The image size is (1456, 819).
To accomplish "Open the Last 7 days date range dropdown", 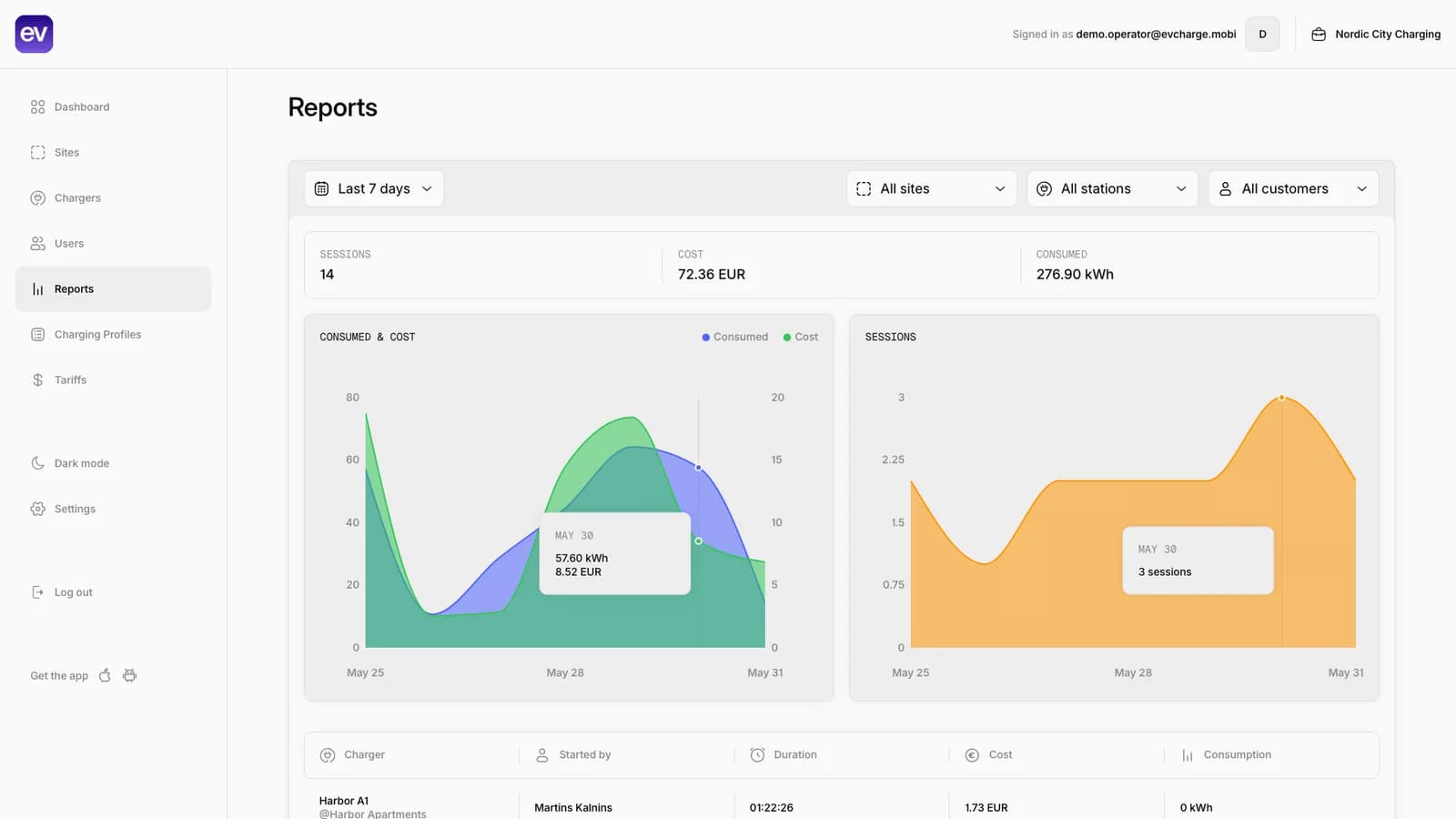I will [374, 188].
